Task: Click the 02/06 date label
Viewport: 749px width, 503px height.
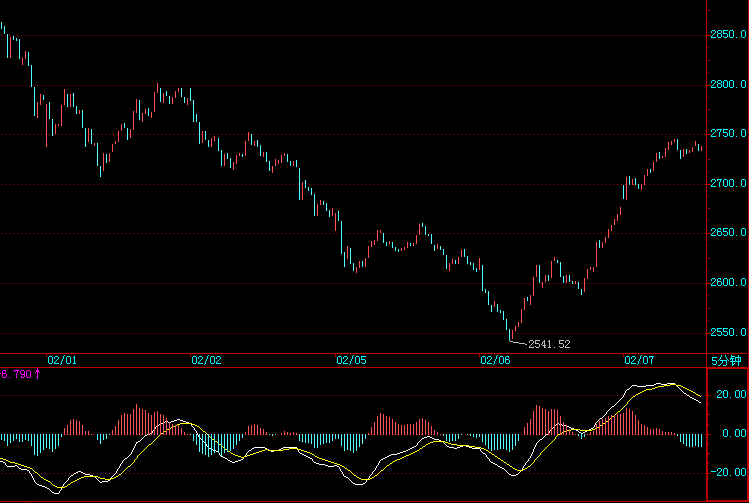Action: [x=496, y=359]
